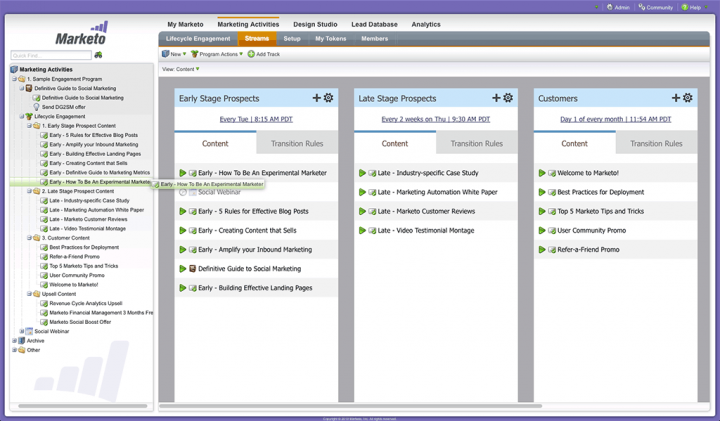The image size is (720, 421).
Task: Click green play arrow for Early - Creating Content that Sells
Action: pyautogui.click(x=183, y=230)
